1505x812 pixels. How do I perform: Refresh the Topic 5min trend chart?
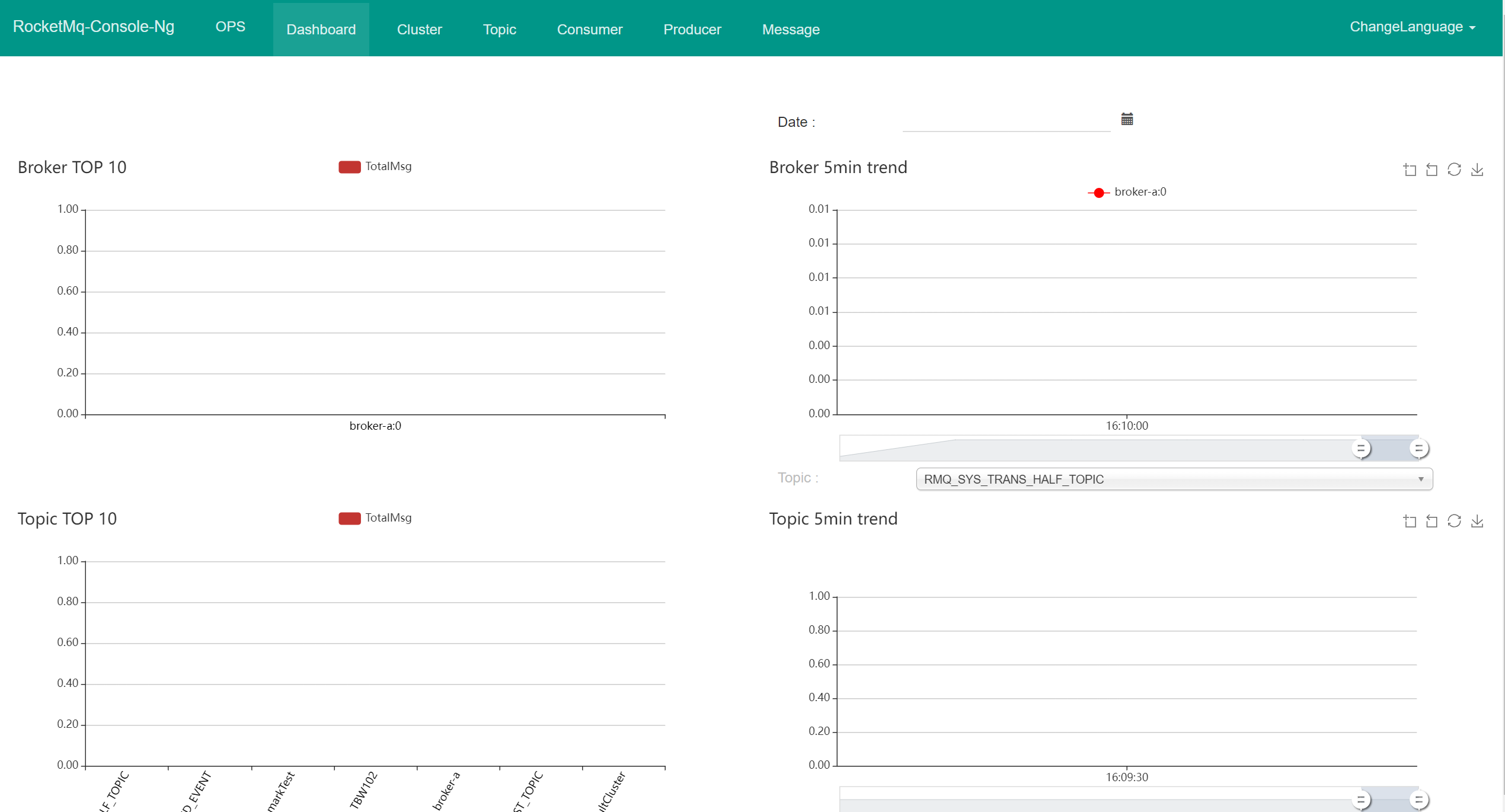[1454, 521]
